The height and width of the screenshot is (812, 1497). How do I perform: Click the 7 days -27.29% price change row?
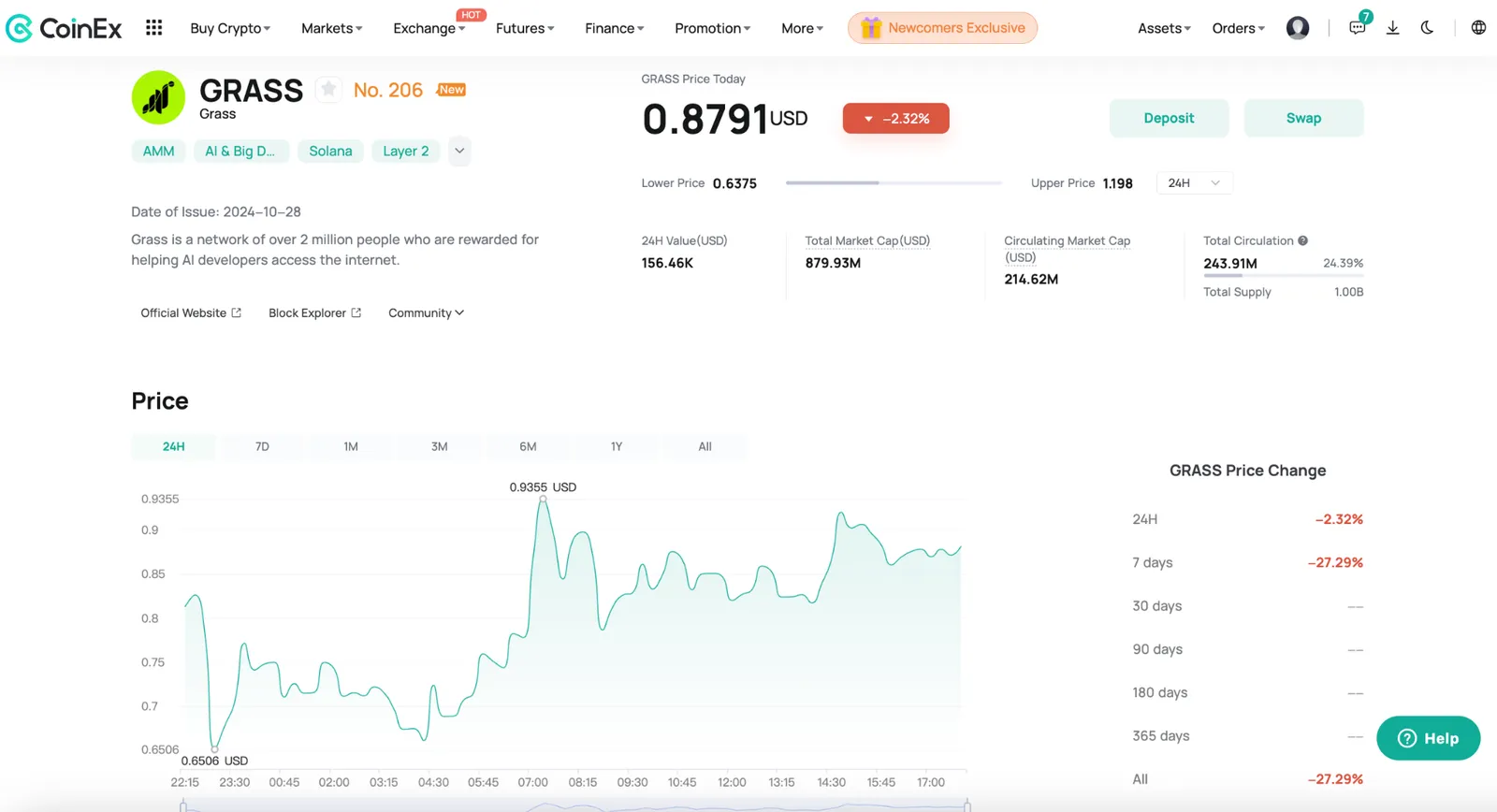click(1247, 562)
